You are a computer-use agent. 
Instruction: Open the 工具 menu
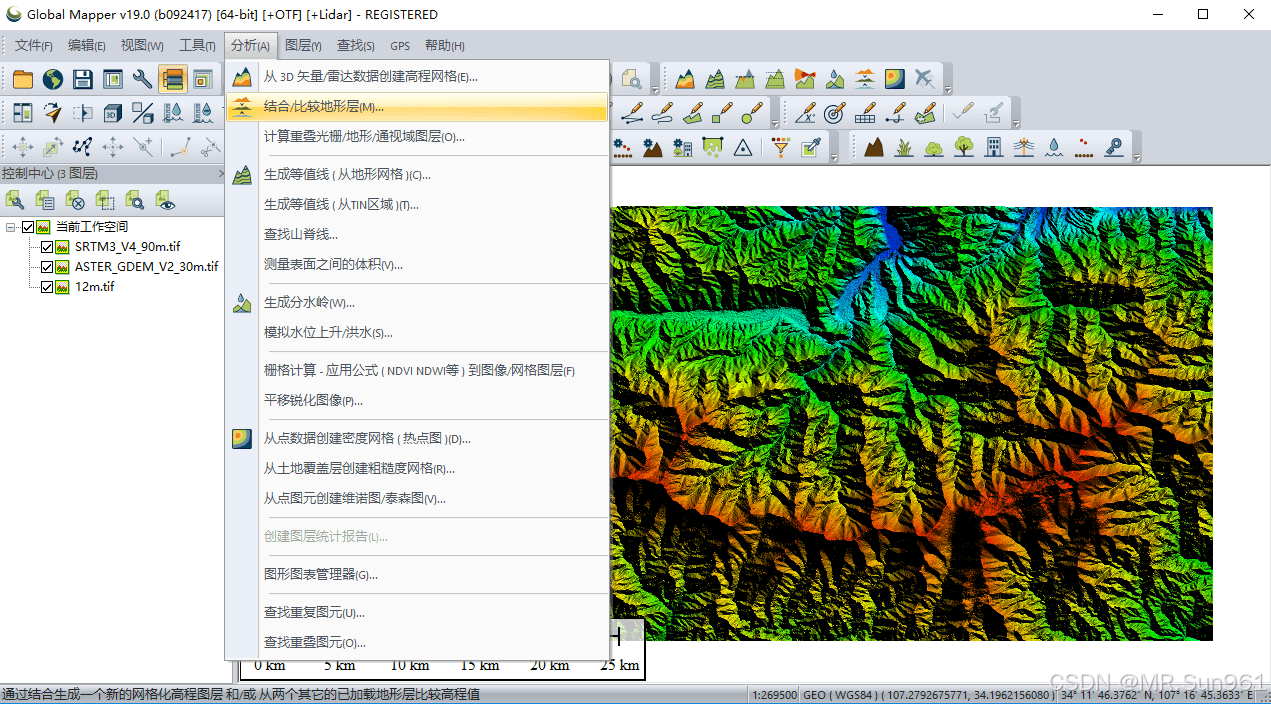pyautogui.click(x=197, y=46)
